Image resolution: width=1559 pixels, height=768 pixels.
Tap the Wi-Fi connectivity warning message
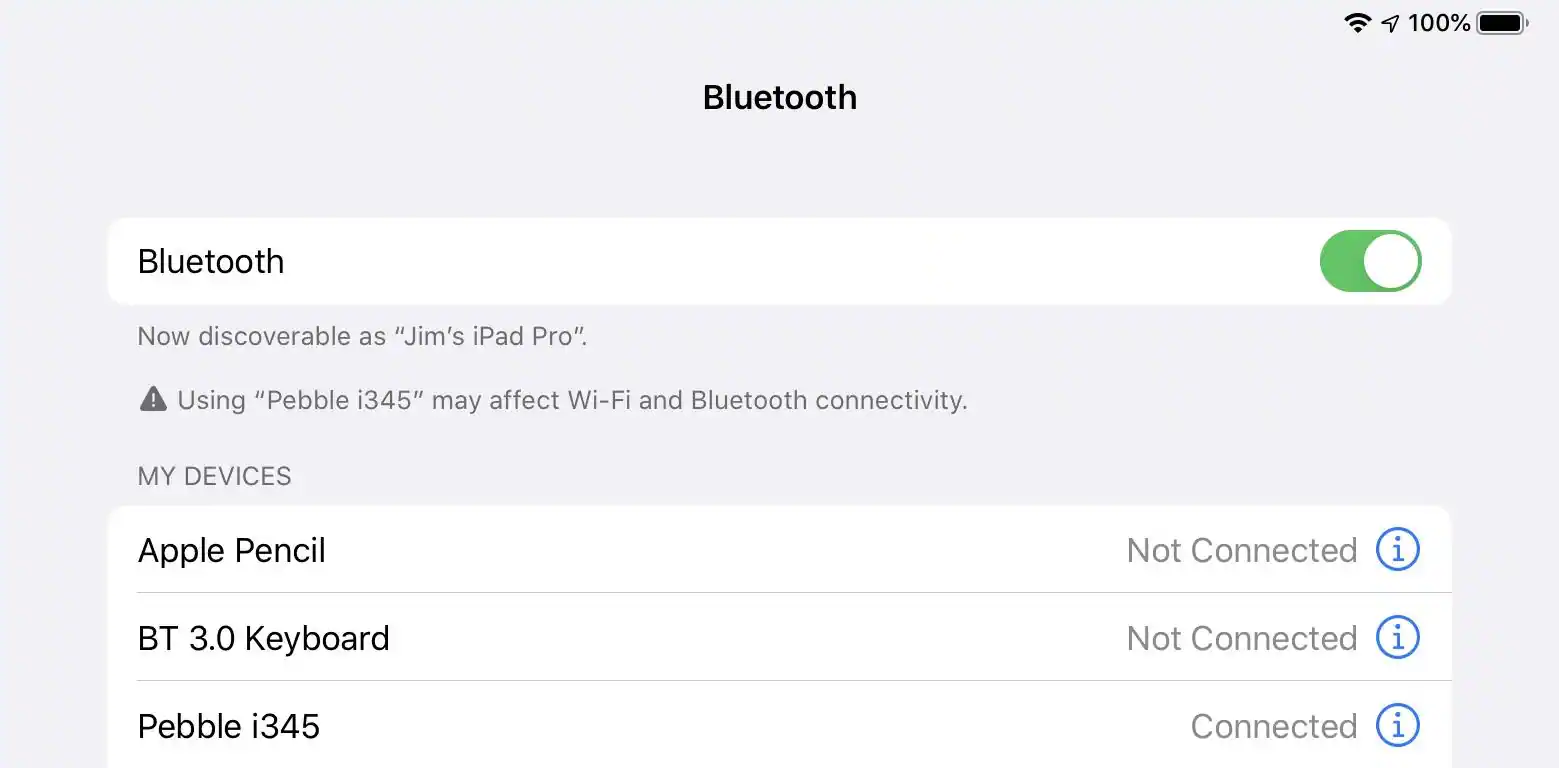point(572,401)
